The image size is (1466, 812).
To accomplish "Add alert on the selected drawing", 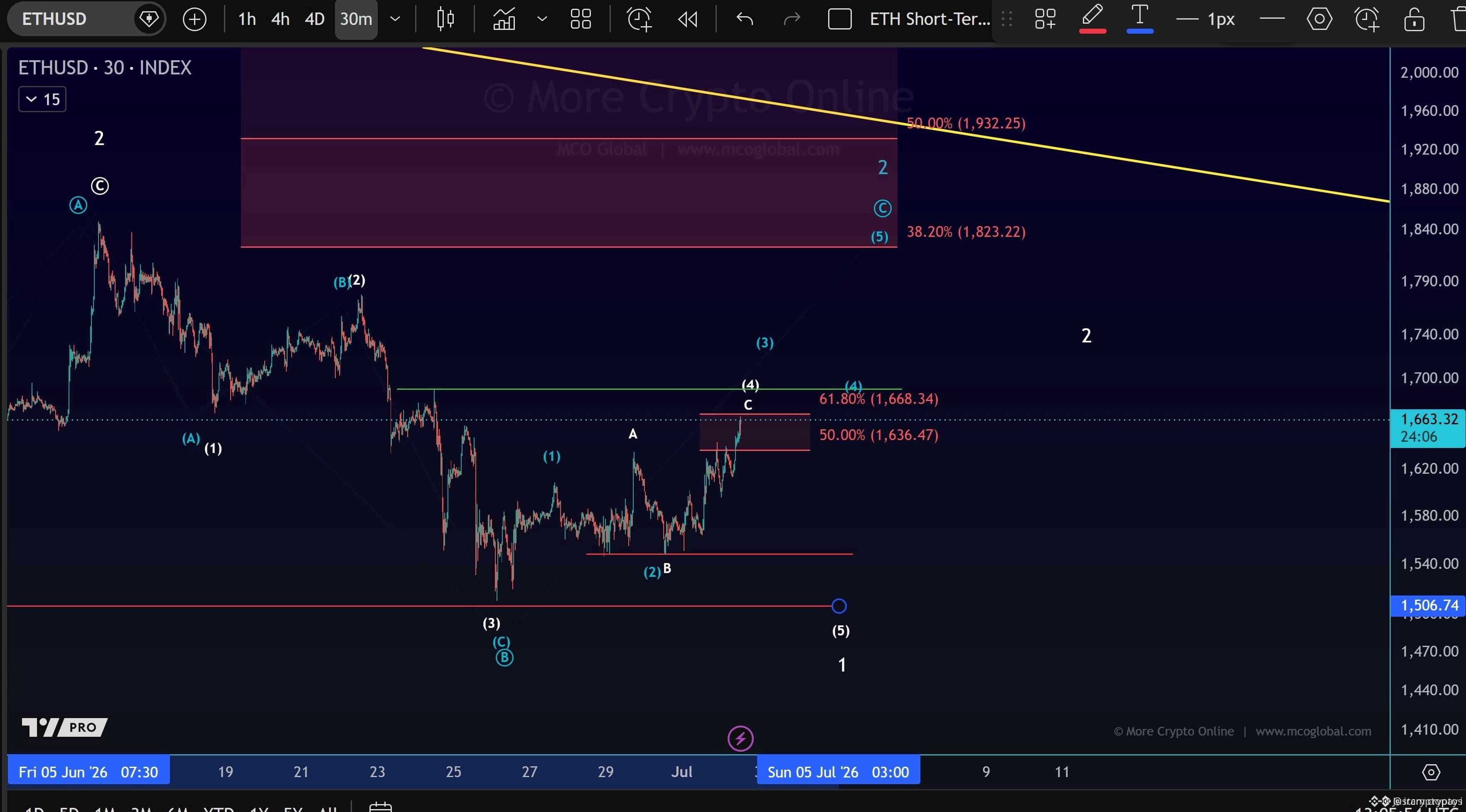I will pos(1366,20).
